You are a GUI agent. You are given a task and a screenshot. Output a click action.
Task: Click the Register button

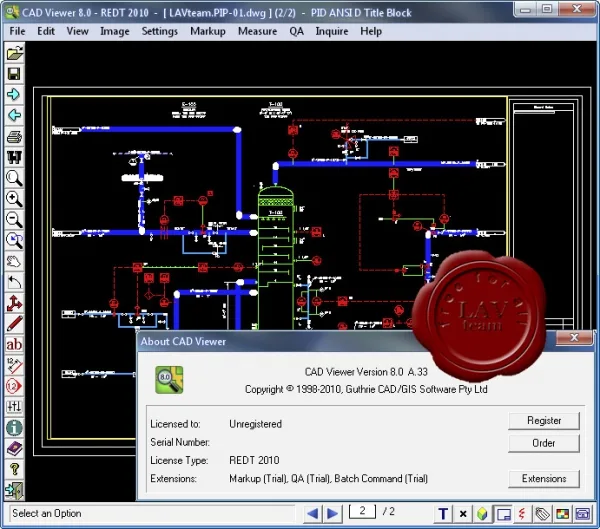click(x=544, y=421)
